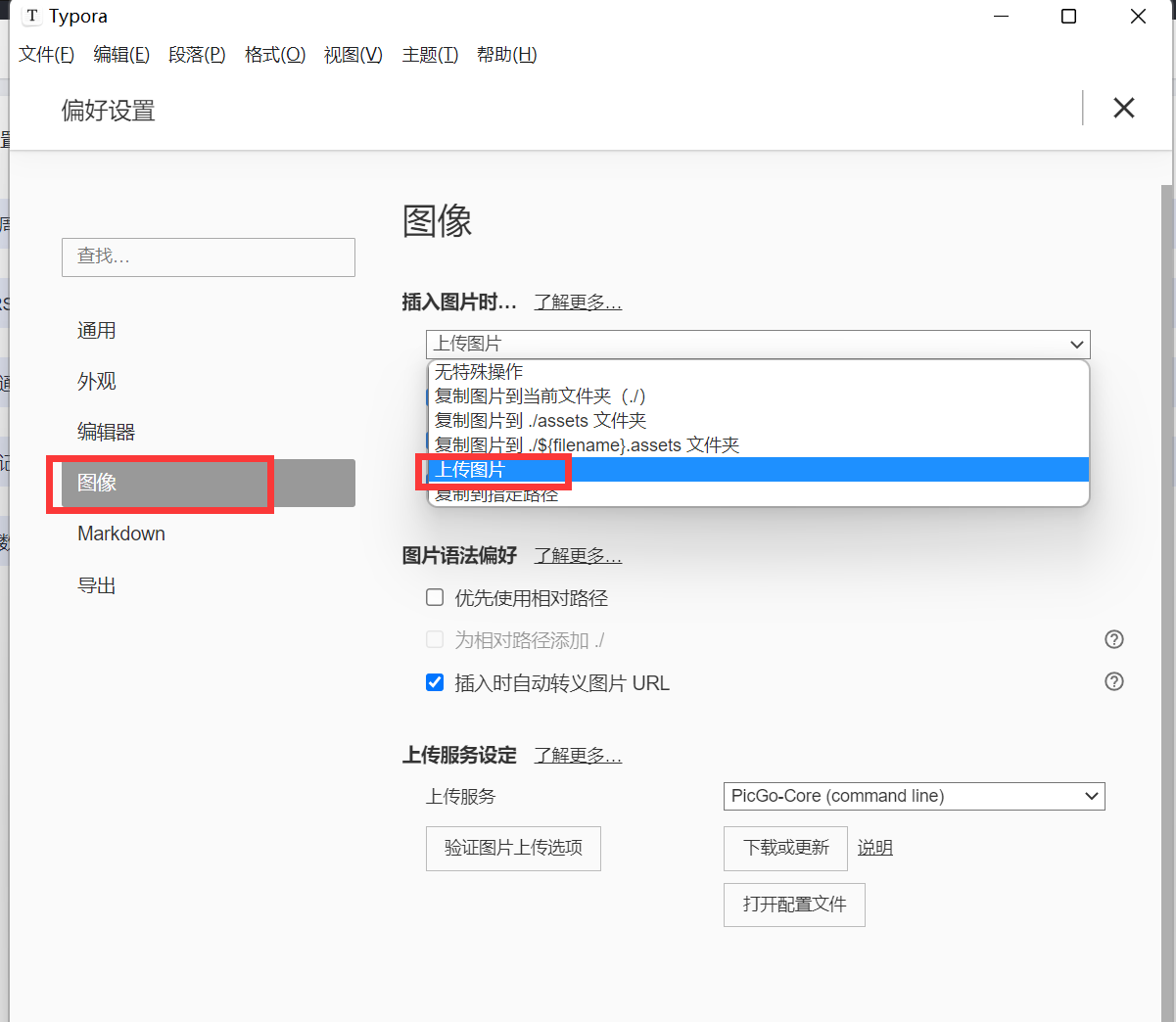1176x1022 pixels.
Task: Click help icon for 为相对路径添加 ./
Action: (x=1114, y=639)
